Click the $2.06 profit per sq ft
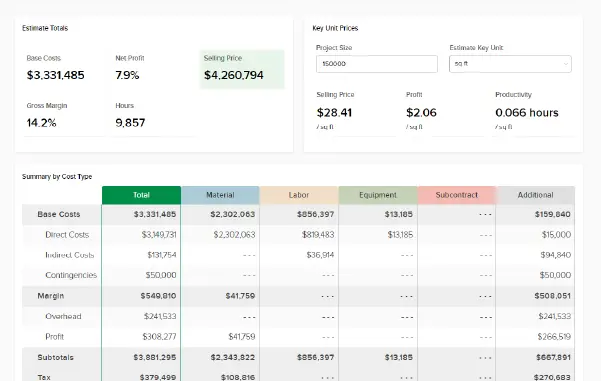 coord(421,113)
